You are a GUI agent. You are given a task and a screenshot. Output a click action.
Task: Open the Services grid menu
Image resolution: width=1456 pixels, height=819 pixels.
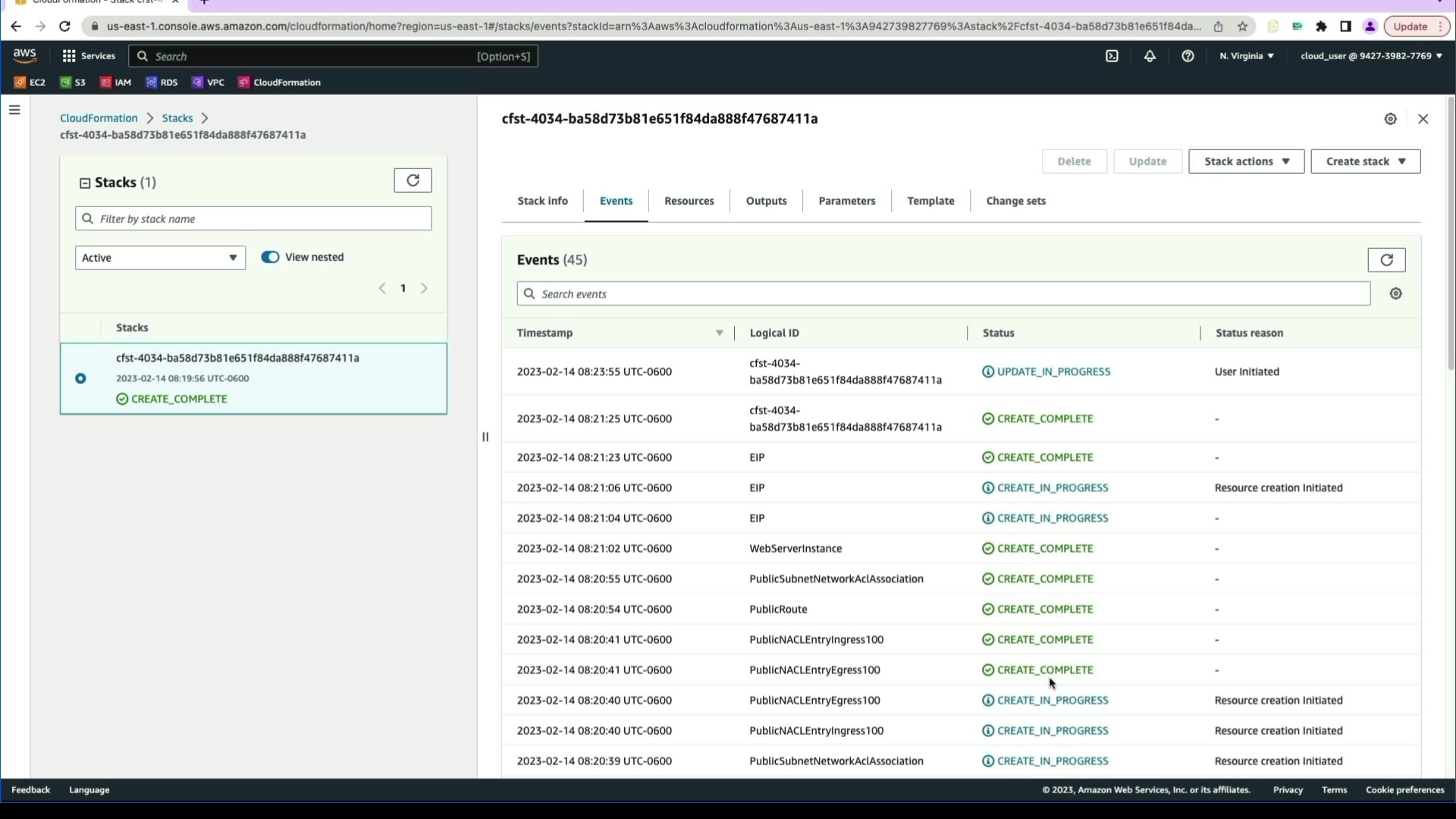pos(88,56)
